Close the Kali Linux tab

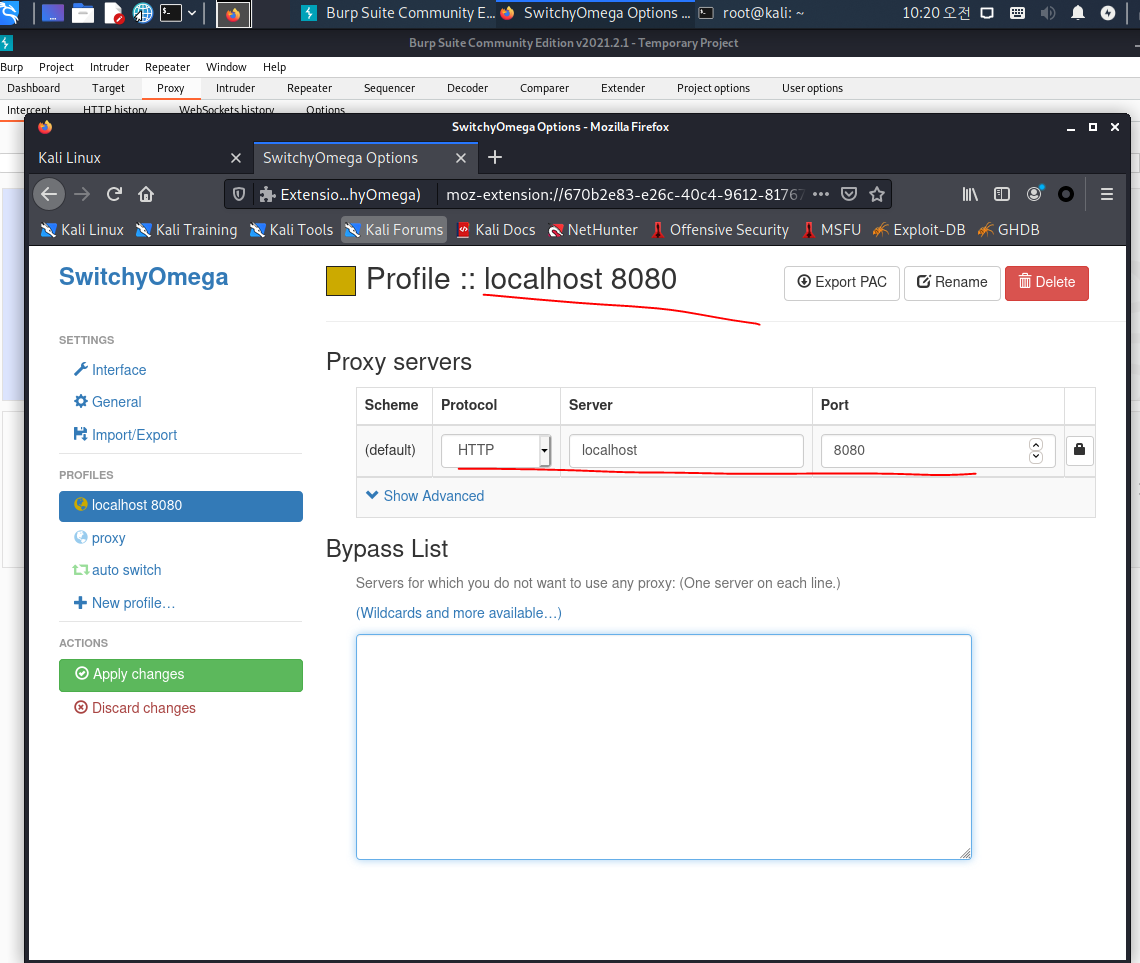click(x=236, y=158)
